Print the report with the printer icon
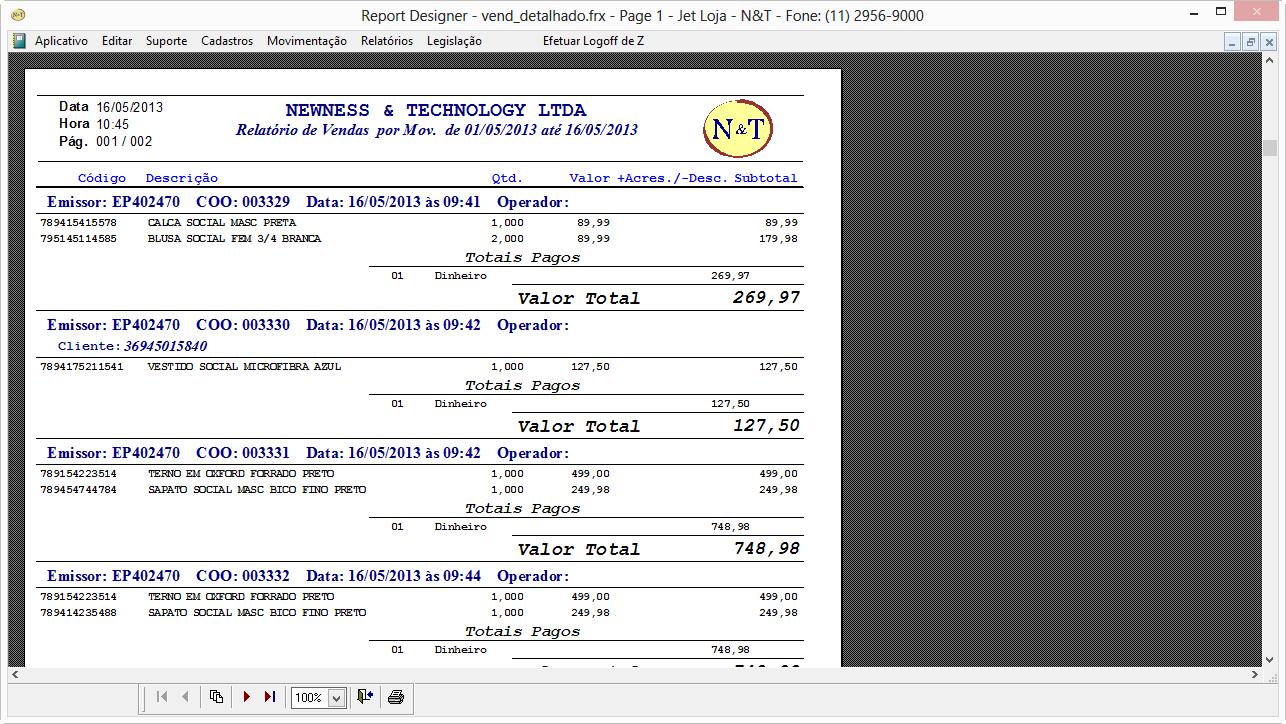 [x=396, y=697]
